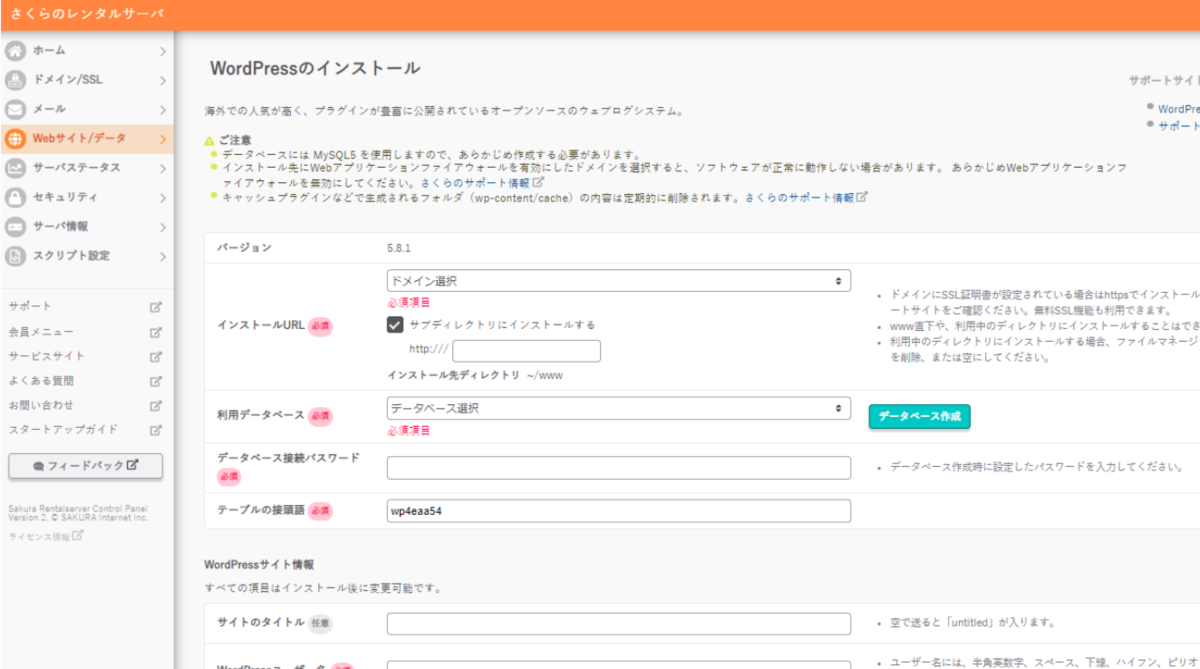
Task: Click external link icon beside サポート
Action: point(155,307)
